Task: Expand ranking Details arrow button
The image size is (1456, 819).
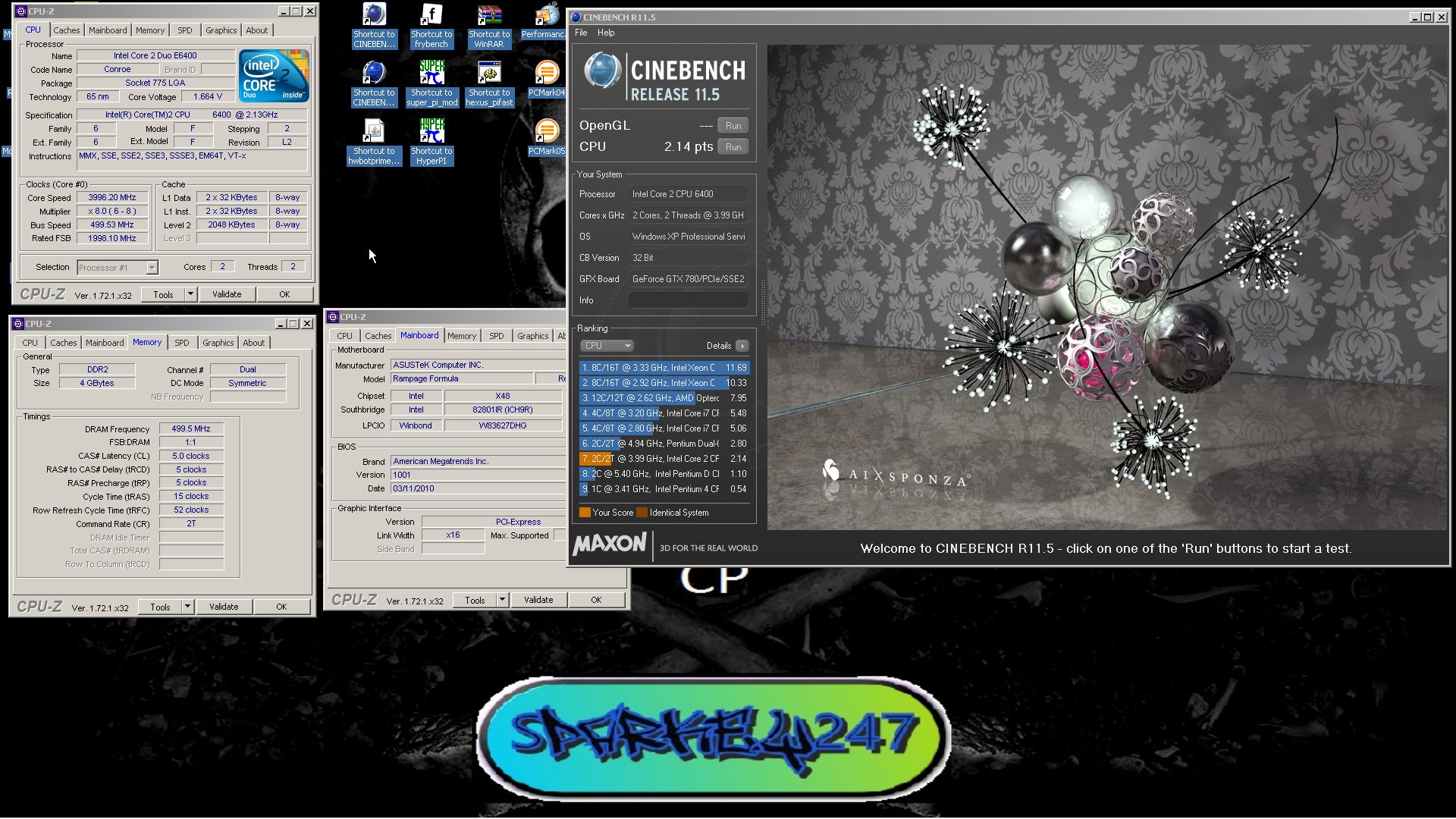Action: point(742,346)
